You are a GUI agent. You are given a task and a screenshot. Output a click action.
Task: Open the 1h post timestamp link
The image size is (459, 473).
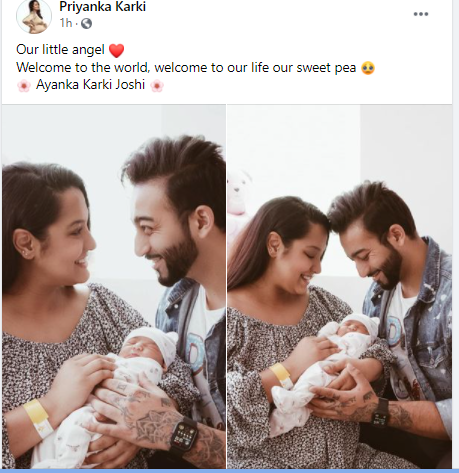pyautogui.click(x=66, y=23)
